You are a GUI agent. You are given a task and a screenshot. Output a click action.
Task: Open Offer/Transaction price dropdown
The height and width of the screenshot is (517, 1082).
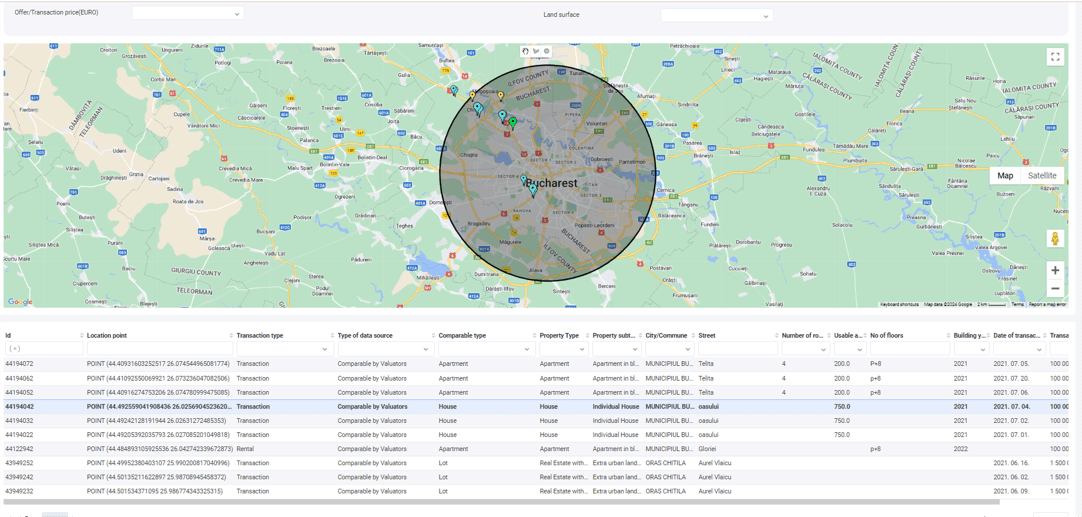coord(188,13)
